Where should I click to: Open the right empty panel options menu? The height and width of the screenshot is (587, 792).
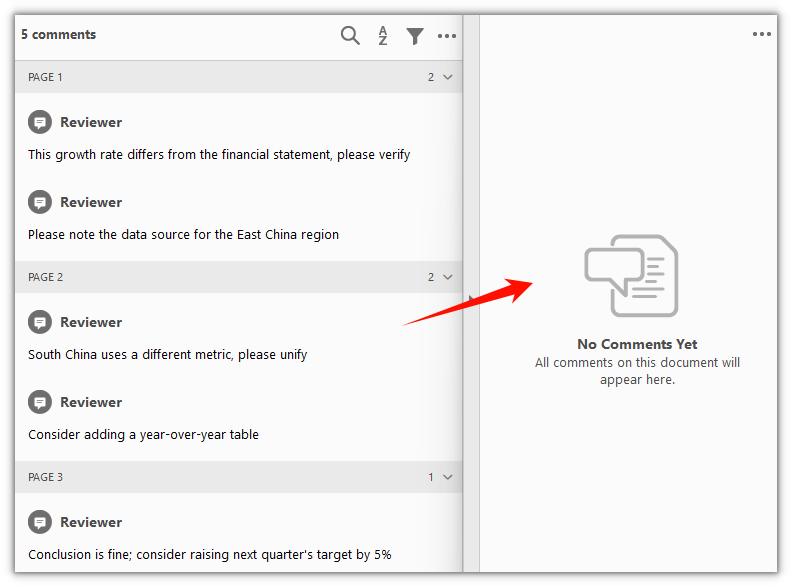761,34
